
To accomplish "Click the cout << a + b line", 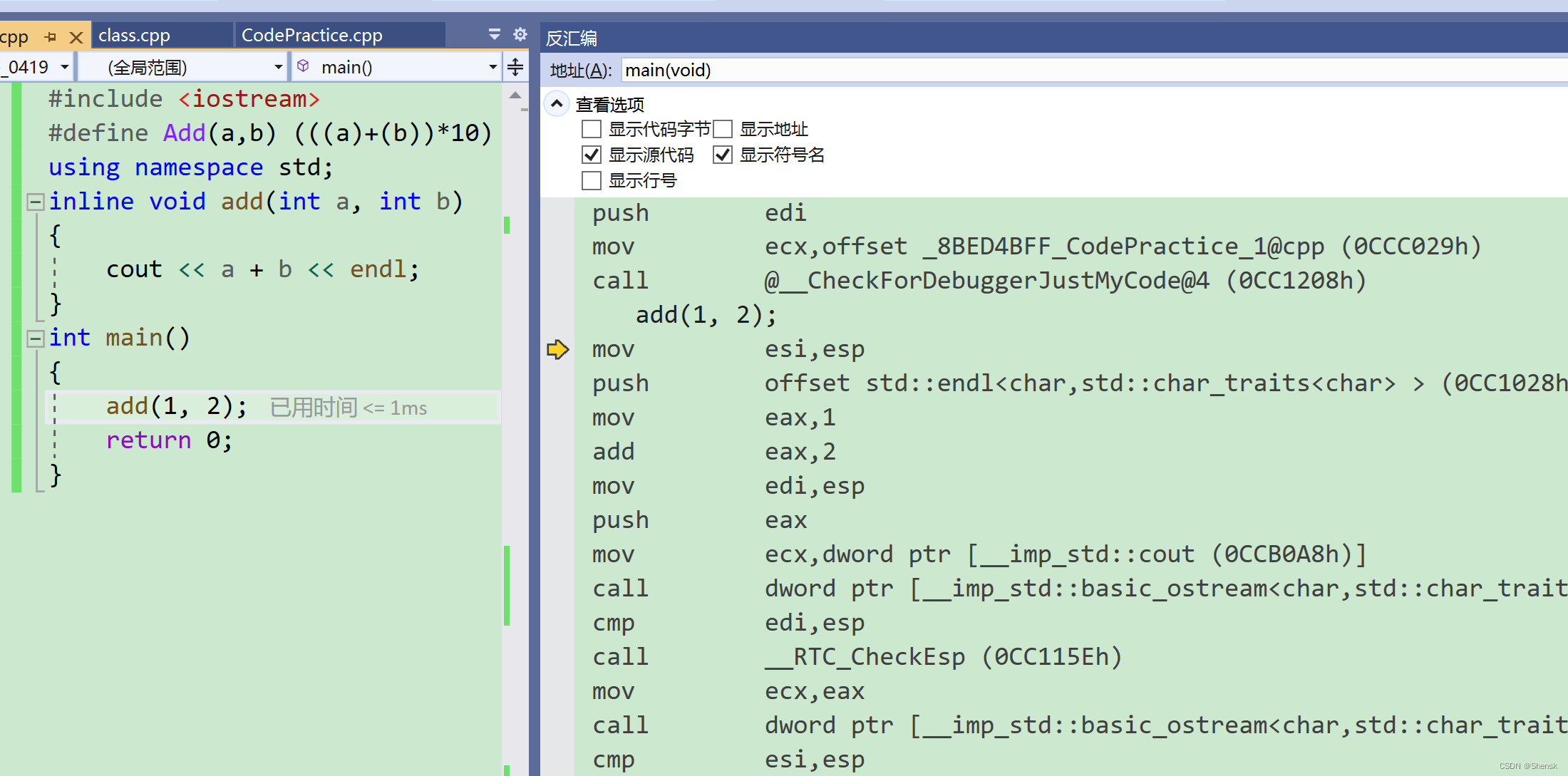I will tap(263, 269).
